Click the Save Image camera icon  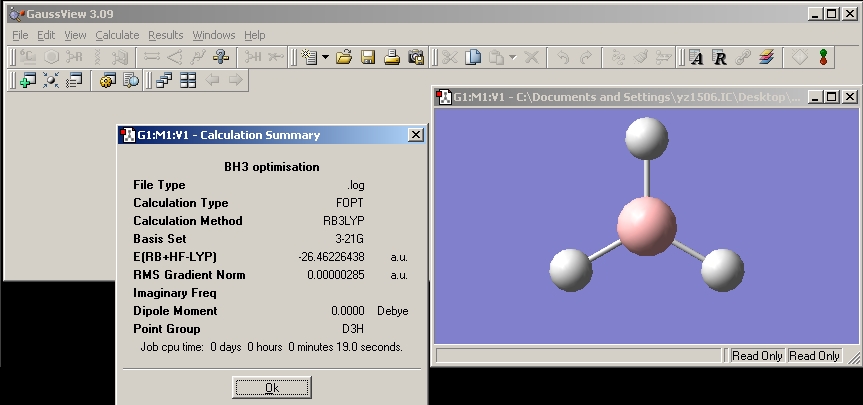(416, 57)
